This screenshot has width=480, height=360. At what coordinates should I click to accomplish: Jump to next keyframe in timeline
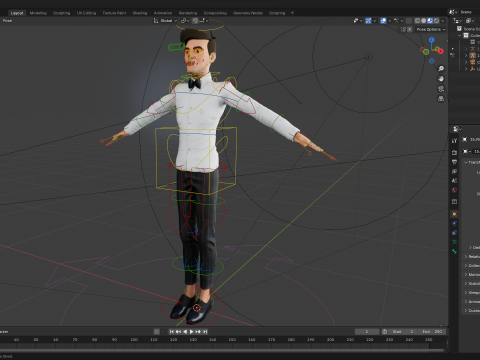pos(198,332)
